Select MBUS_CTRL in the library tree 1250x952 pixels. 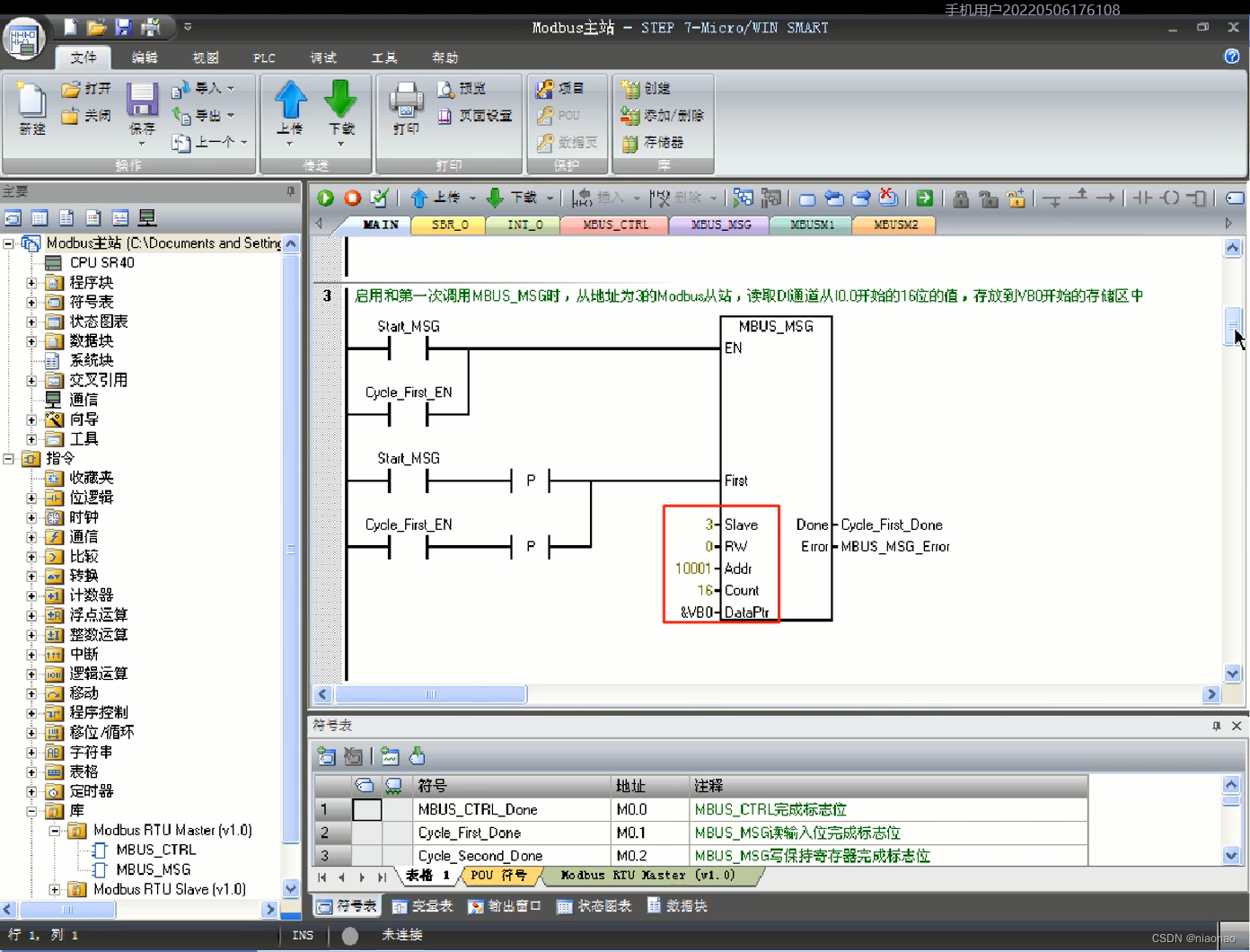pyautogui.click(x=145, y=850)
